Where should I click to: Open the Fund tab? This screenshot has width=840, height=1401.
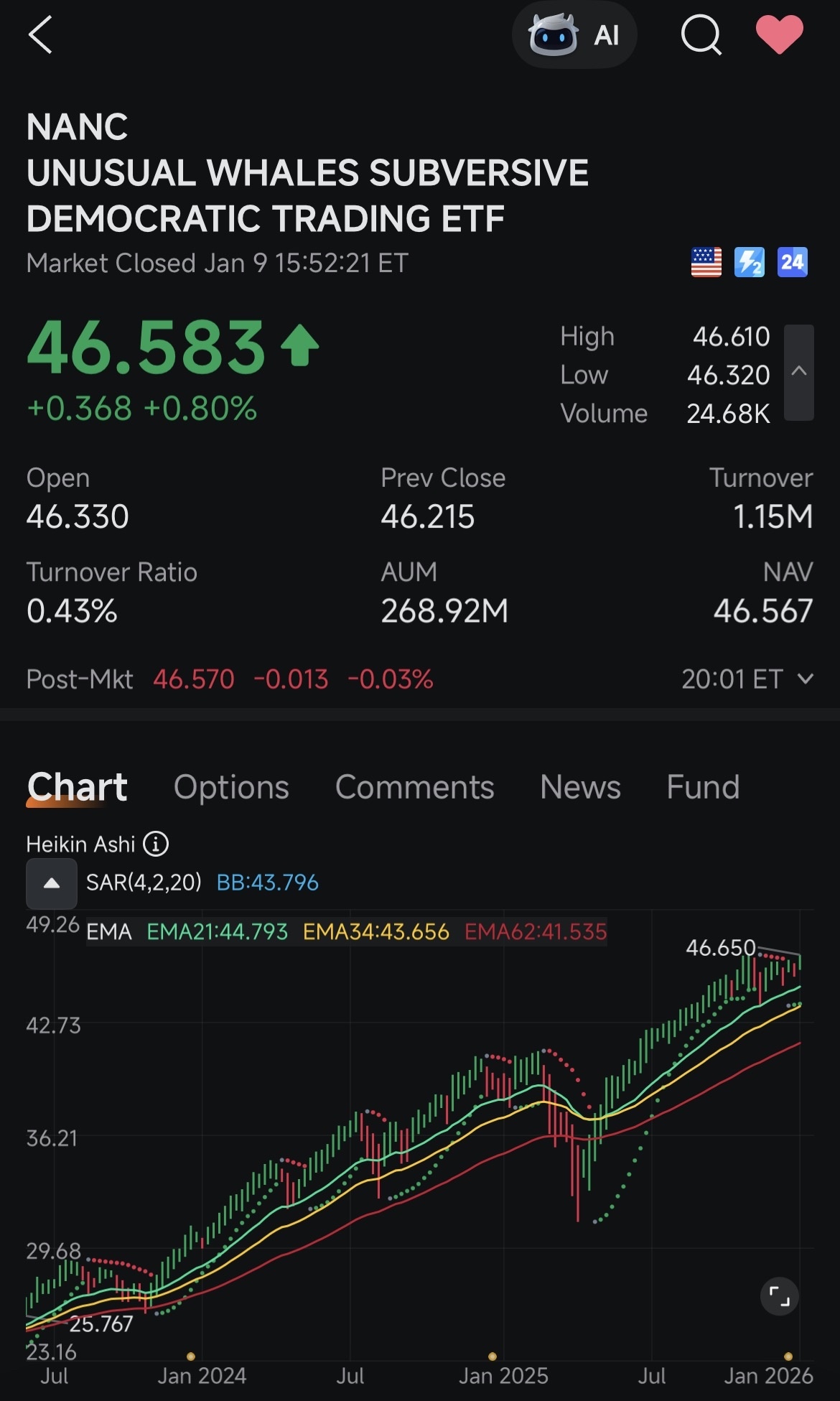point(703,787)
